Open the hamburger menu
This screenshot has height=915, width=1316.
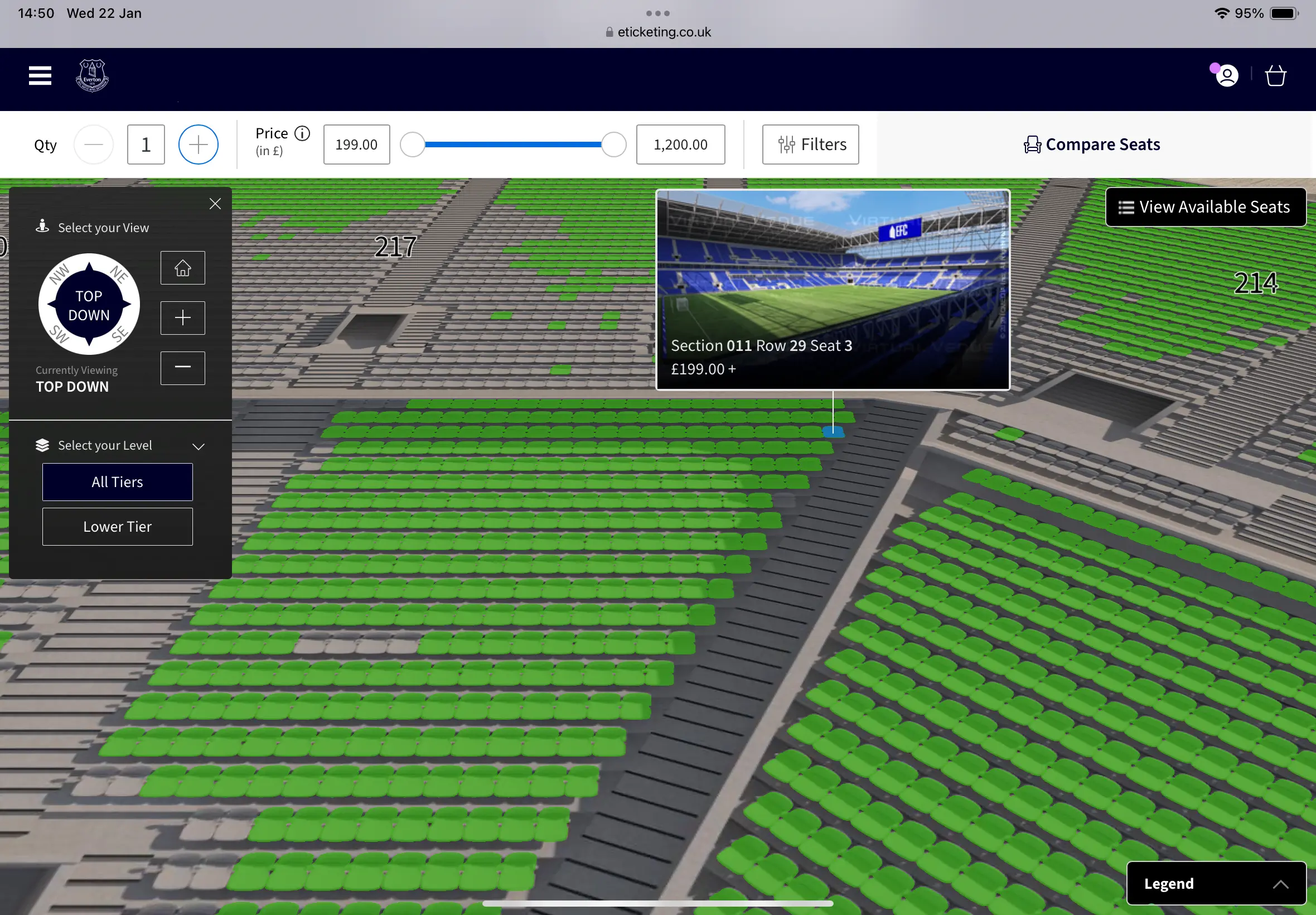pos(40,76)
